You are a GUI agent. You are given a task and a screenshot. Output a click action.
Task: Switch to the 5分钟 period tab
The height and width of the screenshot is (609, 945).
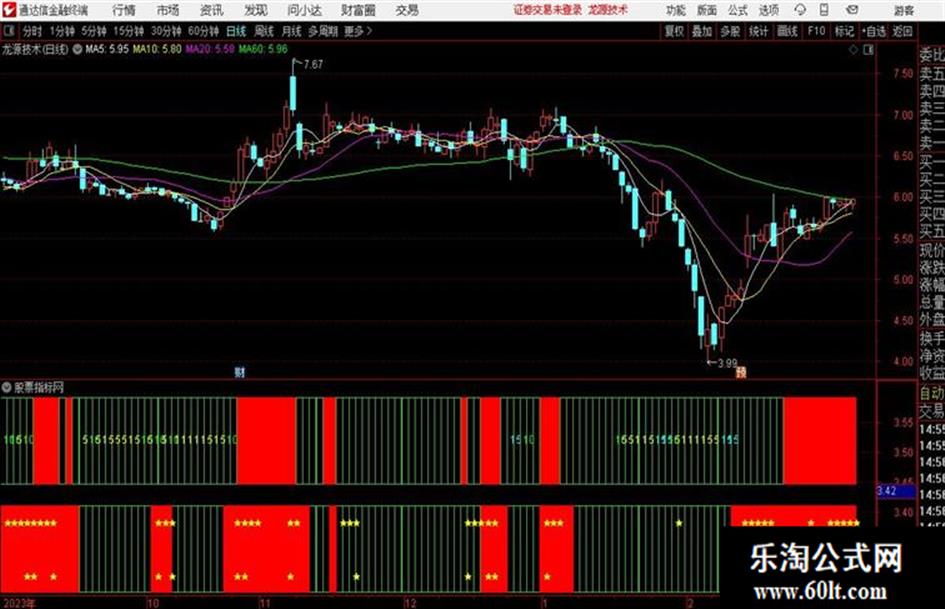[x=93, y=31]
